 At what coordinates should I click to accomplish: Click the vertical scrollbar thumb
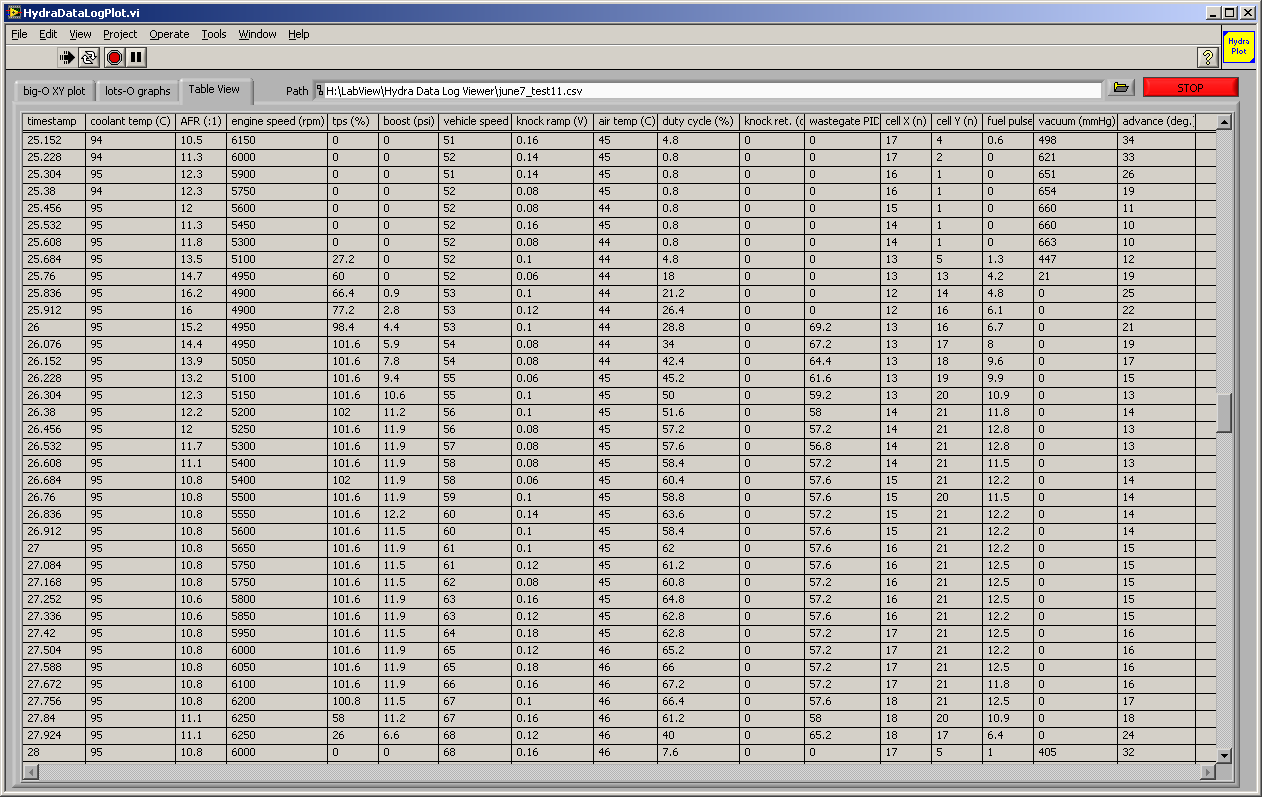point(1224,413)
